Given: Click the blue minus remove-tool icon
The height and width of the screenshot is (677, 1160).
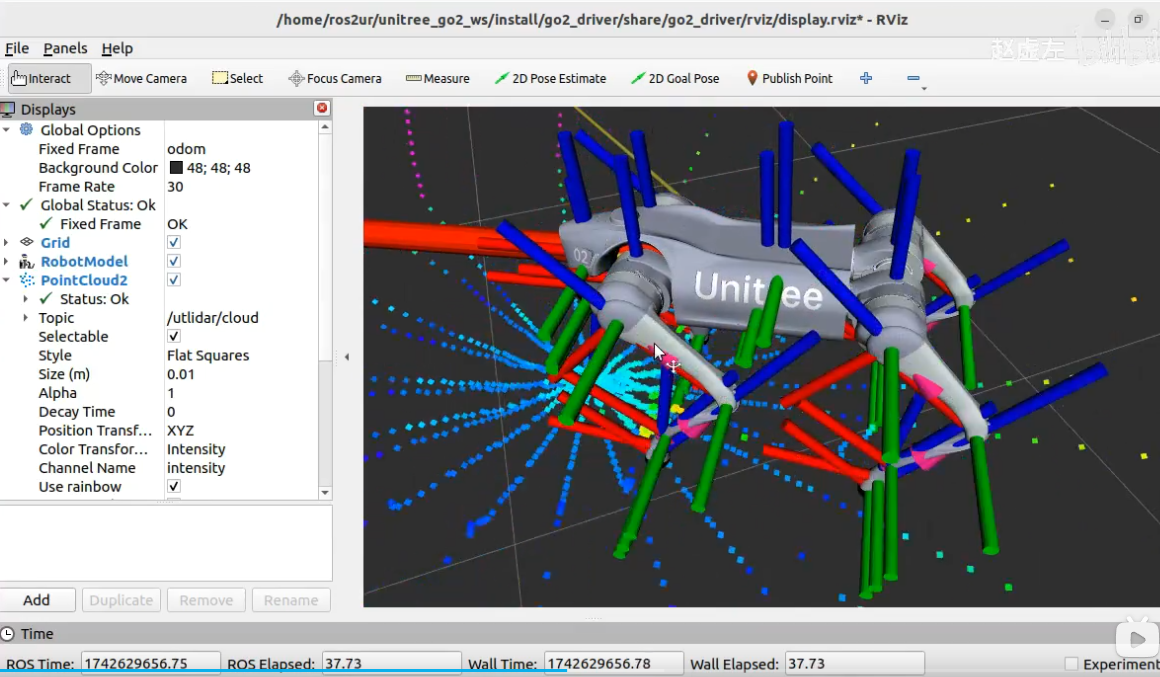Looking at the screenshot, I should coord(913,78).
